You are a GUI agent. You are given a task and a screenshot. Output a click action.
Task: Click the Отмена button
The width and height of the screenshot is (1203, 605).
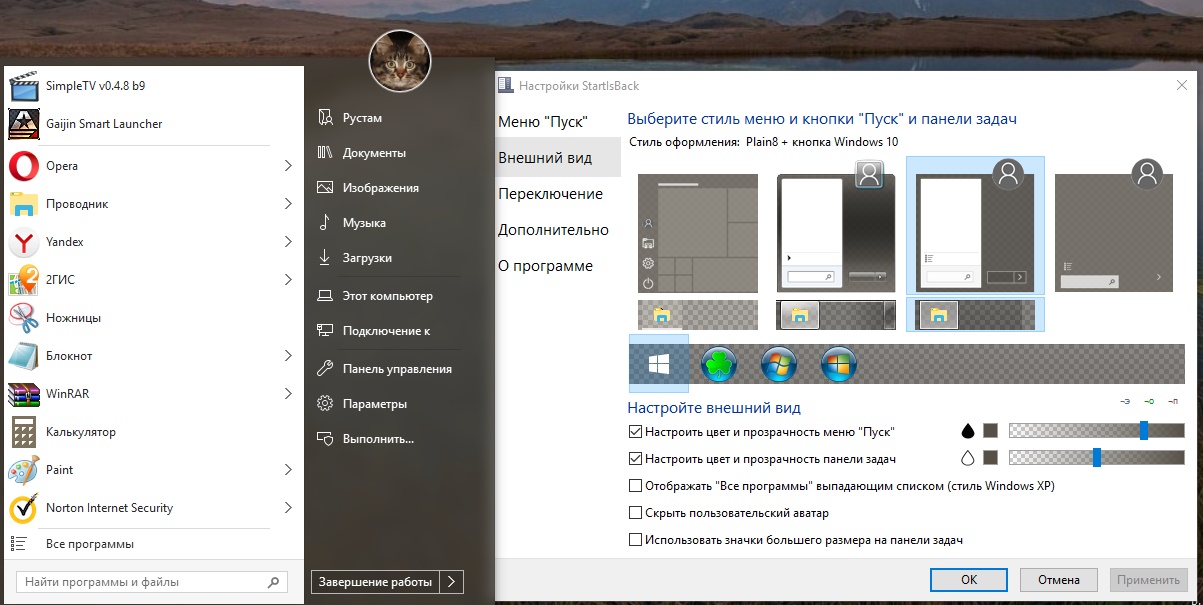tap(1058, 580)
